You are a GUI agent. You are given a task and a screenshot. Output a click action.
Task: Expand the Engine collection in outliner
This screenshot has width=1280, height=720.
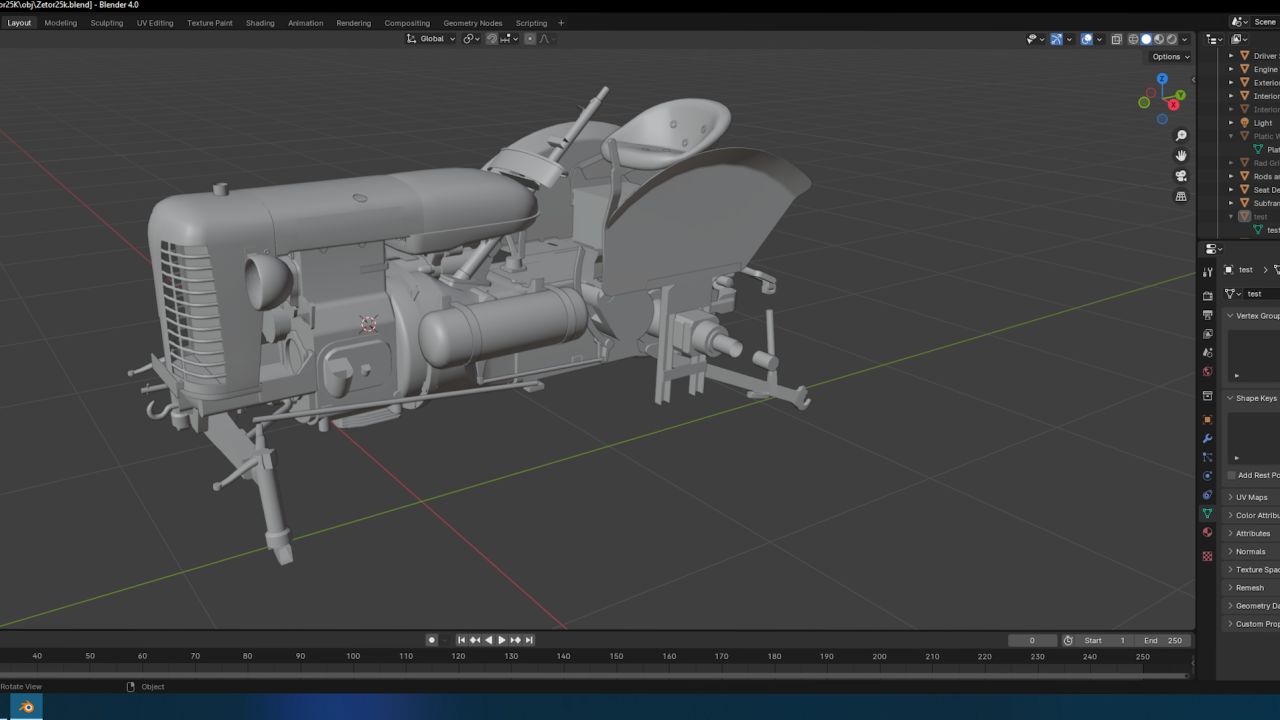pyautogui.click(x=1231, y=69)
